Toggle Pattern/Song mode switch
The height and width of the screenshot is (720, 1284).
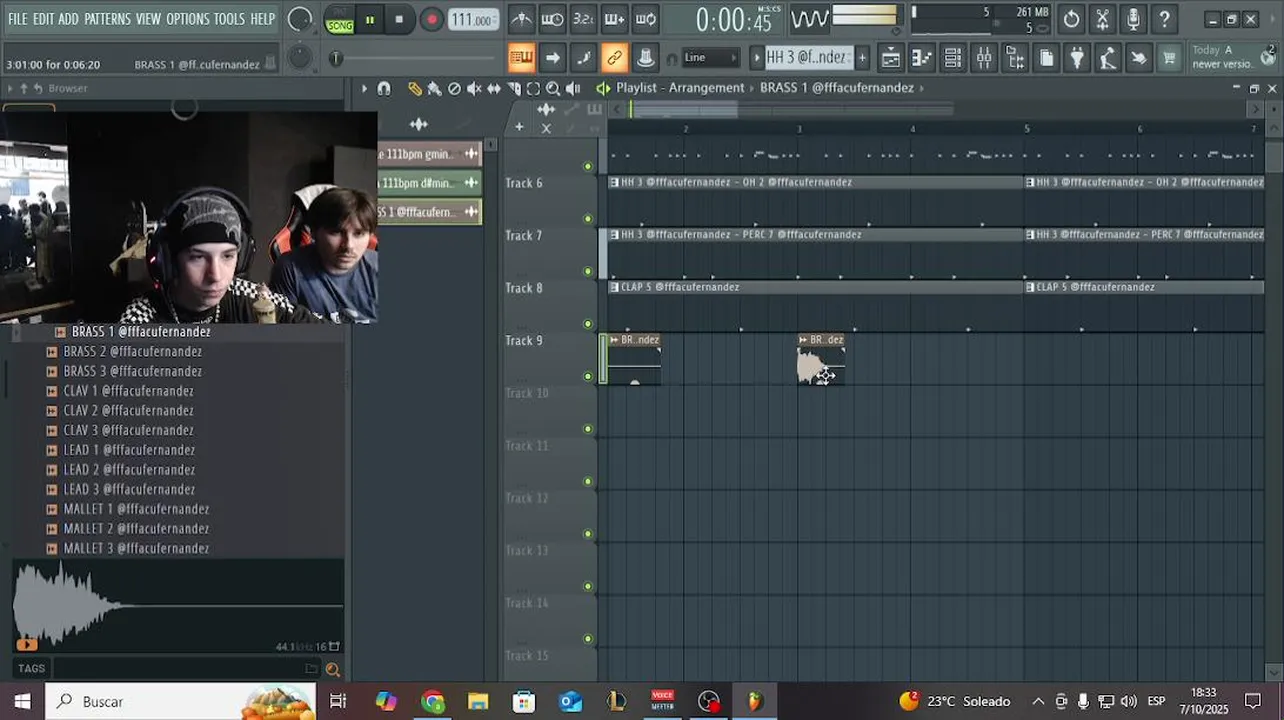[x=340, y=19]
